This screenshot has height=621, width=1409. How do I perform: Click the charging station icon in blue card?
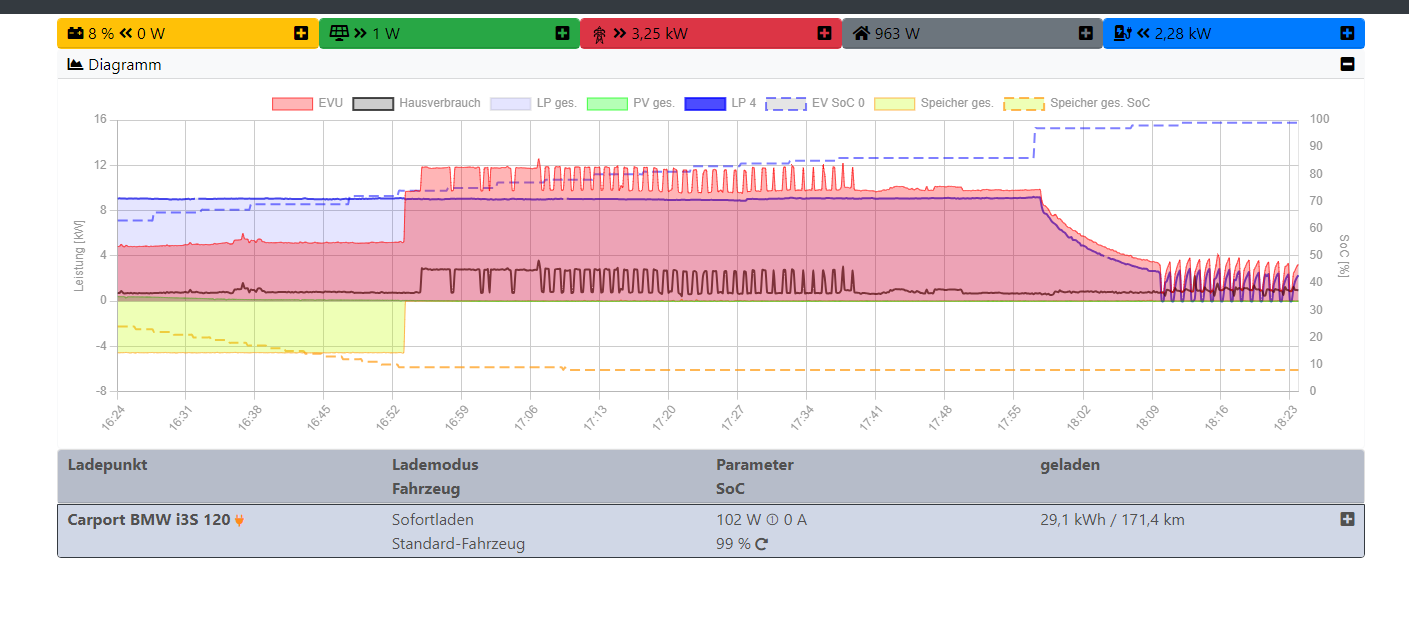[1122, 33]
